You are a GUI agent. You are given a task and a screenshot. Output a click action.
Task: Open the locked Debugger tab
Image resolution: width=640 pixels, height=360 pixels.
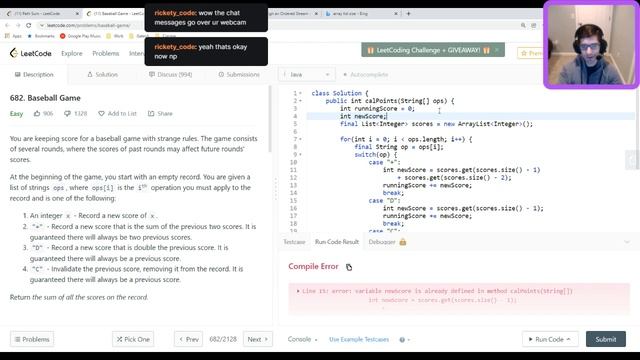[387, 242]
